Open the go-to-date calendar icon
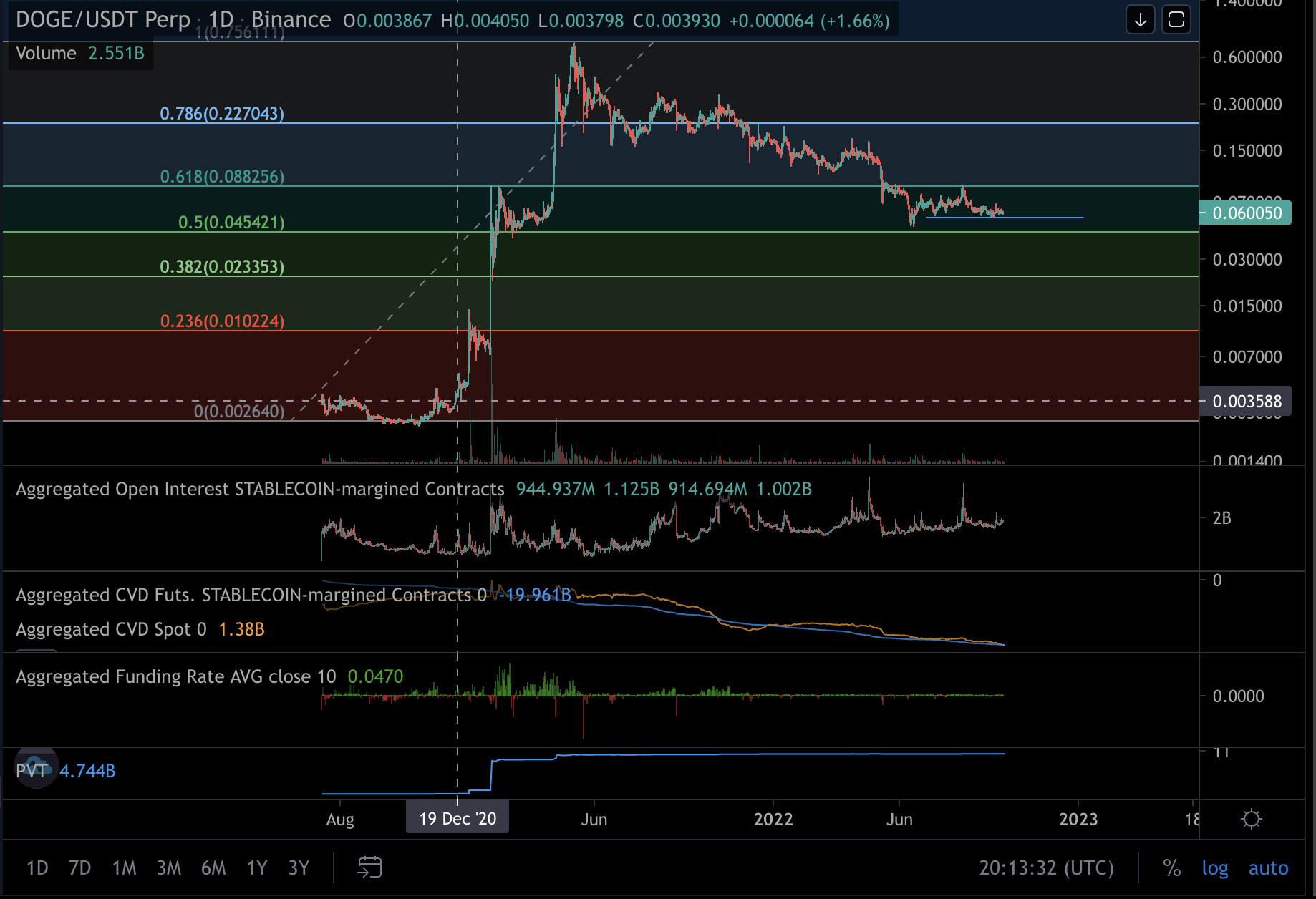1316x899 pixels. tap(369, 868)
